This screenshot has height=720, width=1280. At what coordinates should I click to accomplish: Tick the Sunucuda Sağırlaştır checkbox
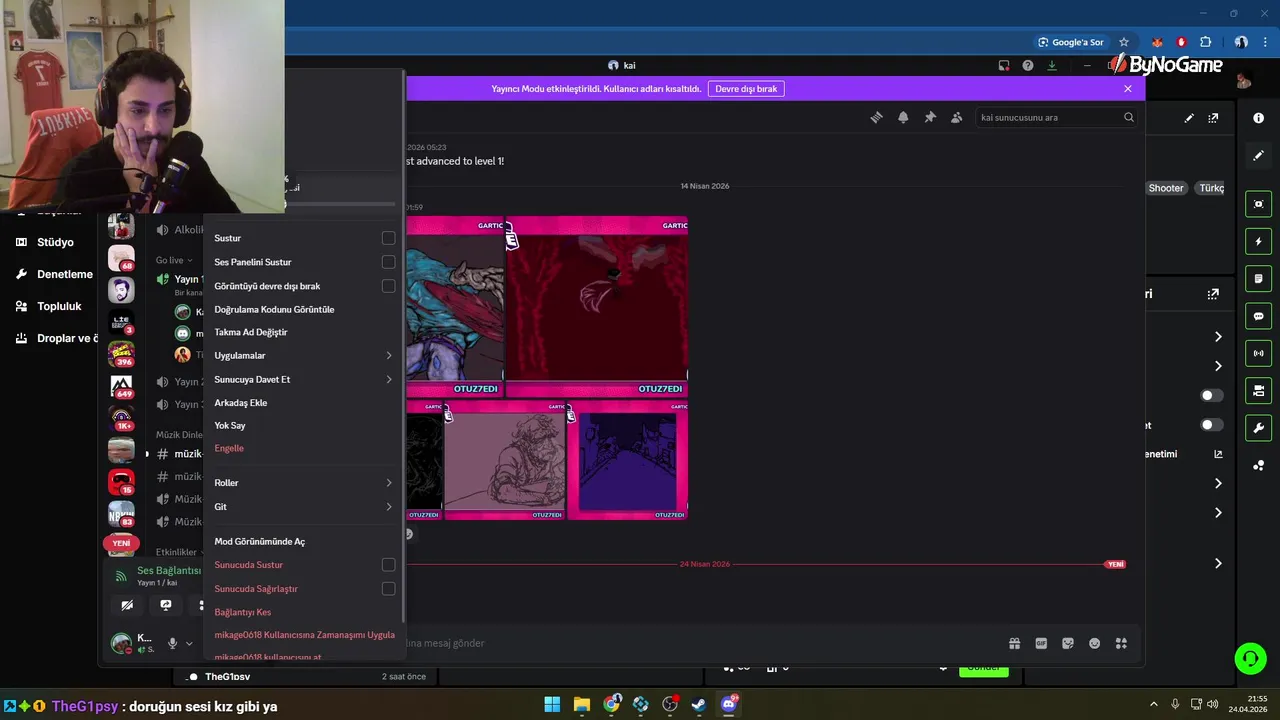point(388,589)
